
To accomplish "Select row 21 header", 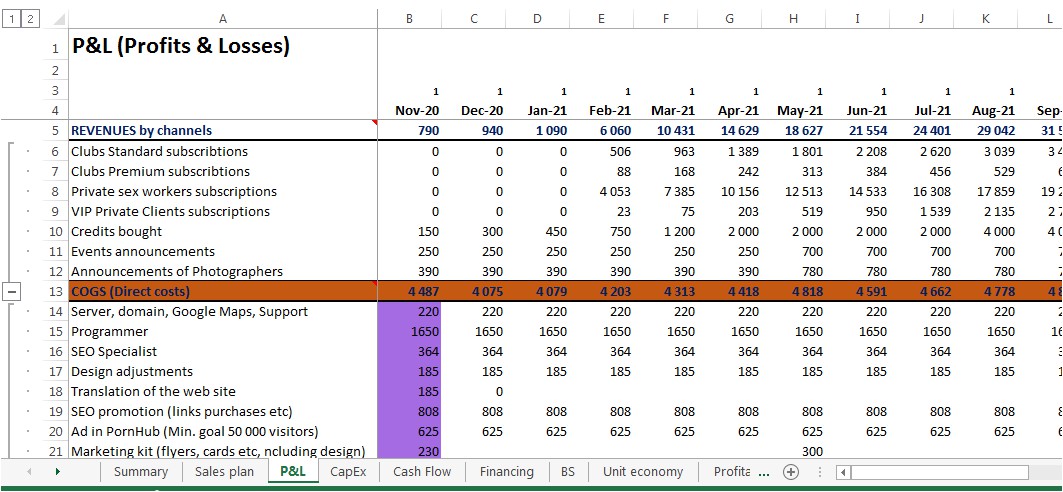I will pos(55,451).
